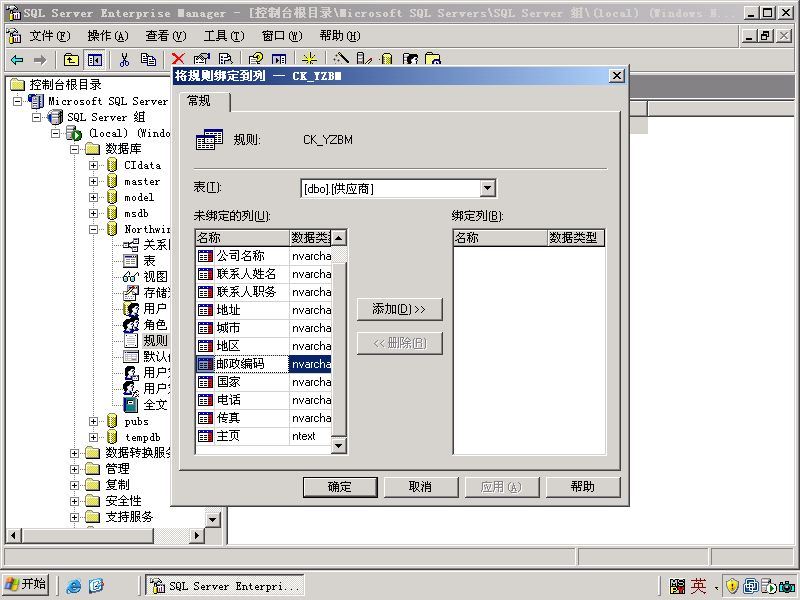The height and width of the screenshot is (600, 800).
Task: Toggle the show/hide console tree icon
Action: [94, 60]
